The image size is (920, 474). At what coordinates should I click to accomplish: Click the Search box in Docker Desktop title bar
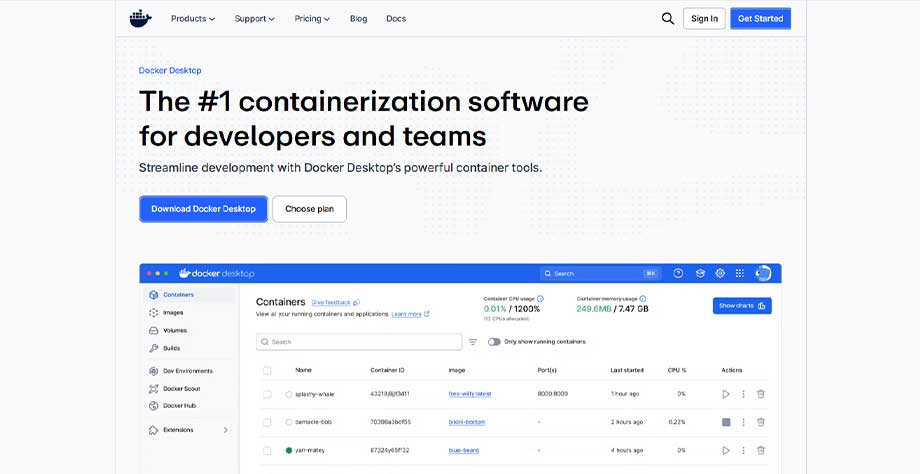[600, 273]
